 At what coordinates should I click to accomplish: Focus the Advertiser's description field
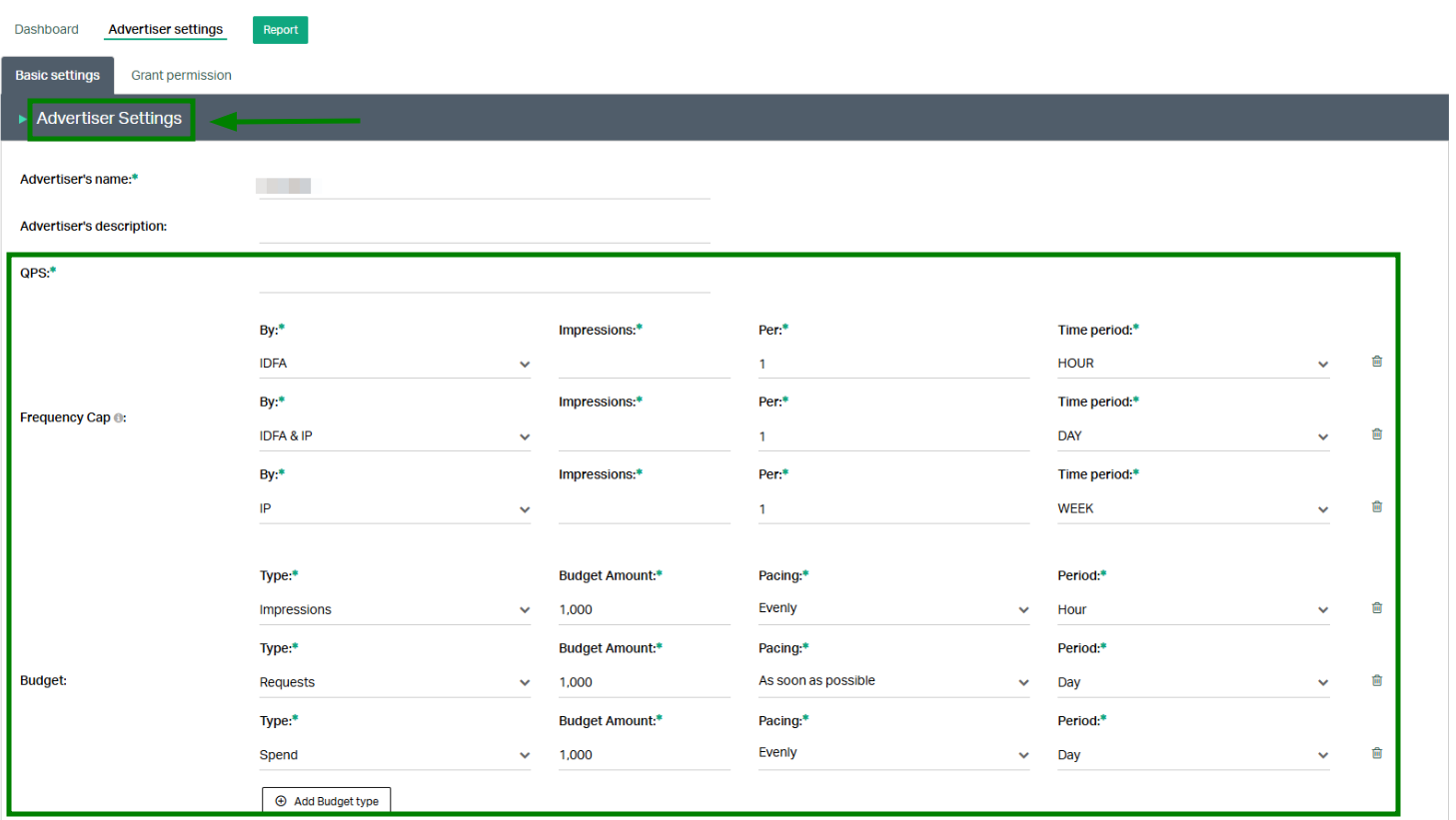484,230
